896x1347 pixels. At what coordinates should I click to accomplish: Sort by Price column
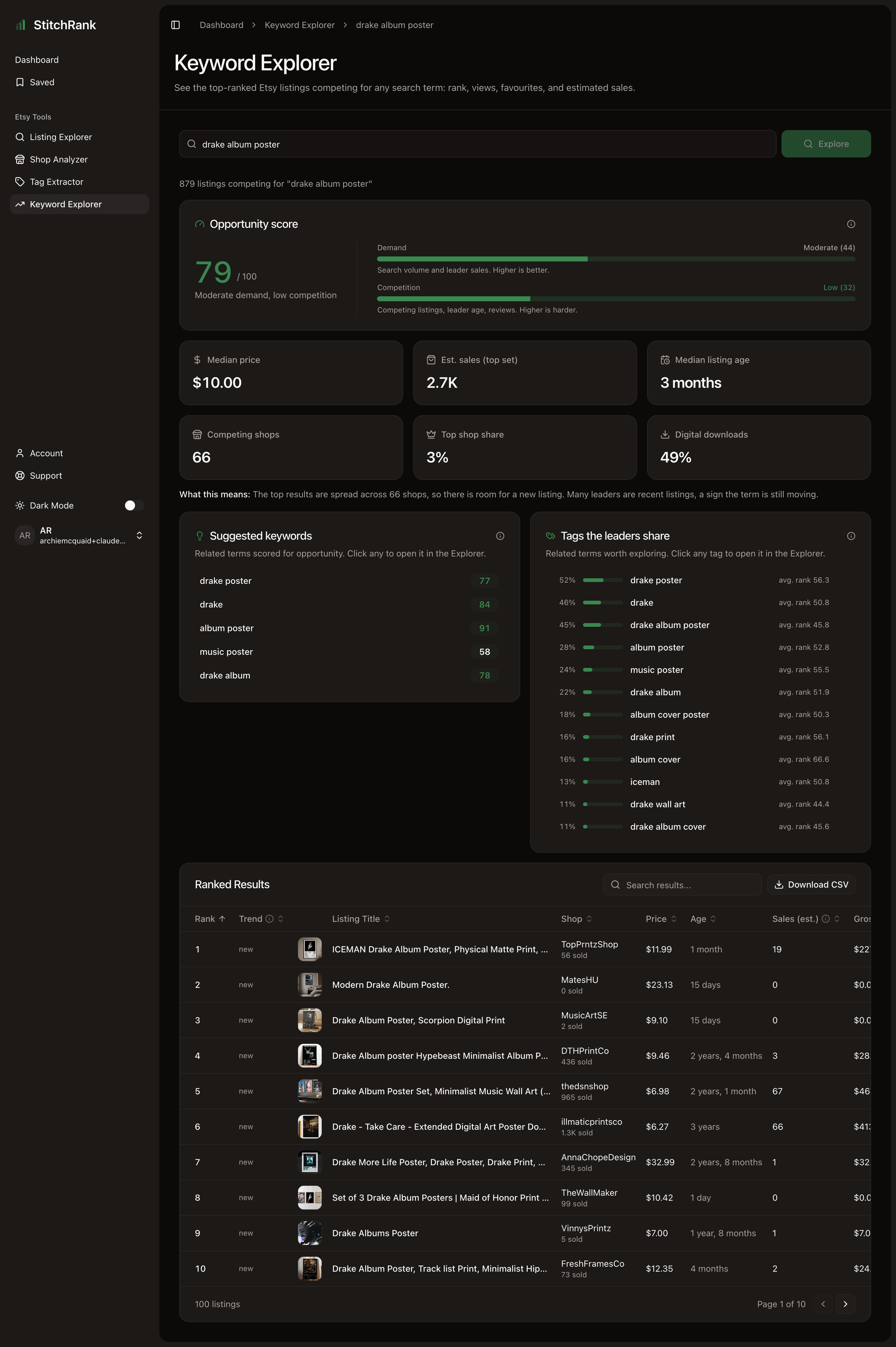coord(661,919)
